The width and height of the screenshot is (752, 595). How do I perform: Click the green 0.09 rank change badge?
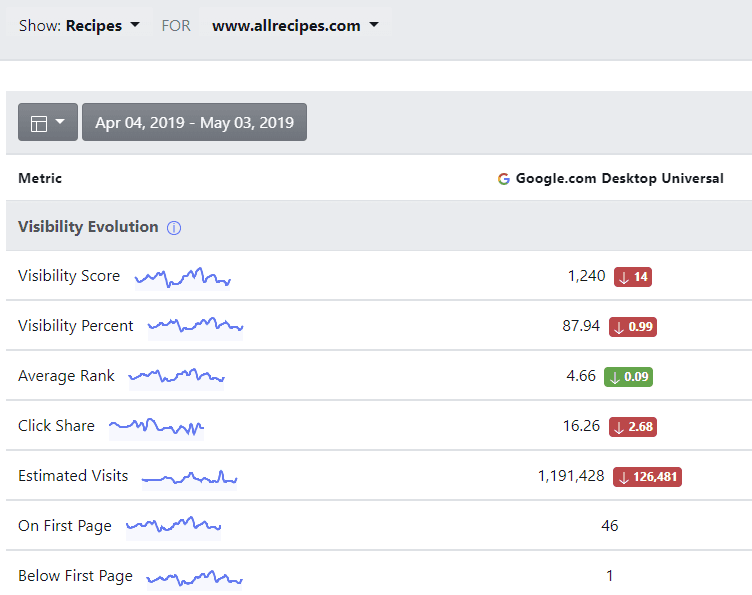point(629,377)
